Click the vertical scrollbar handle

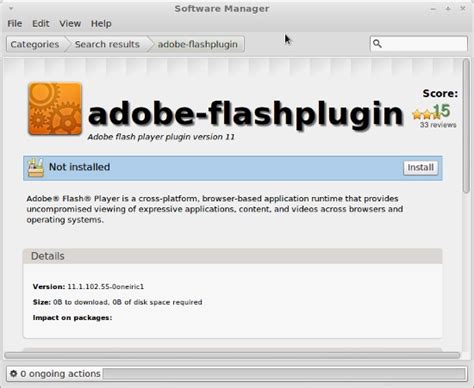(x=466, y=126)
